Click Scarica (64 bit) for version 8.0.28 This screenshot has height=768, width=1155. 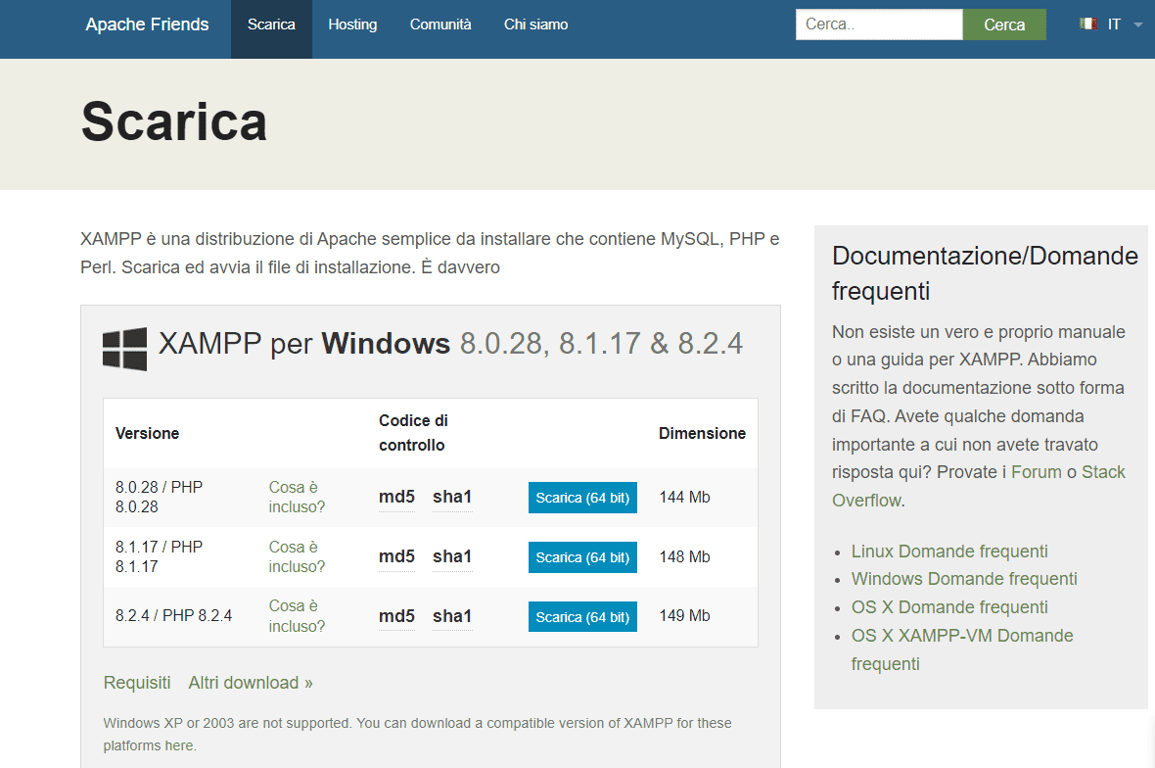coord(582,497)
